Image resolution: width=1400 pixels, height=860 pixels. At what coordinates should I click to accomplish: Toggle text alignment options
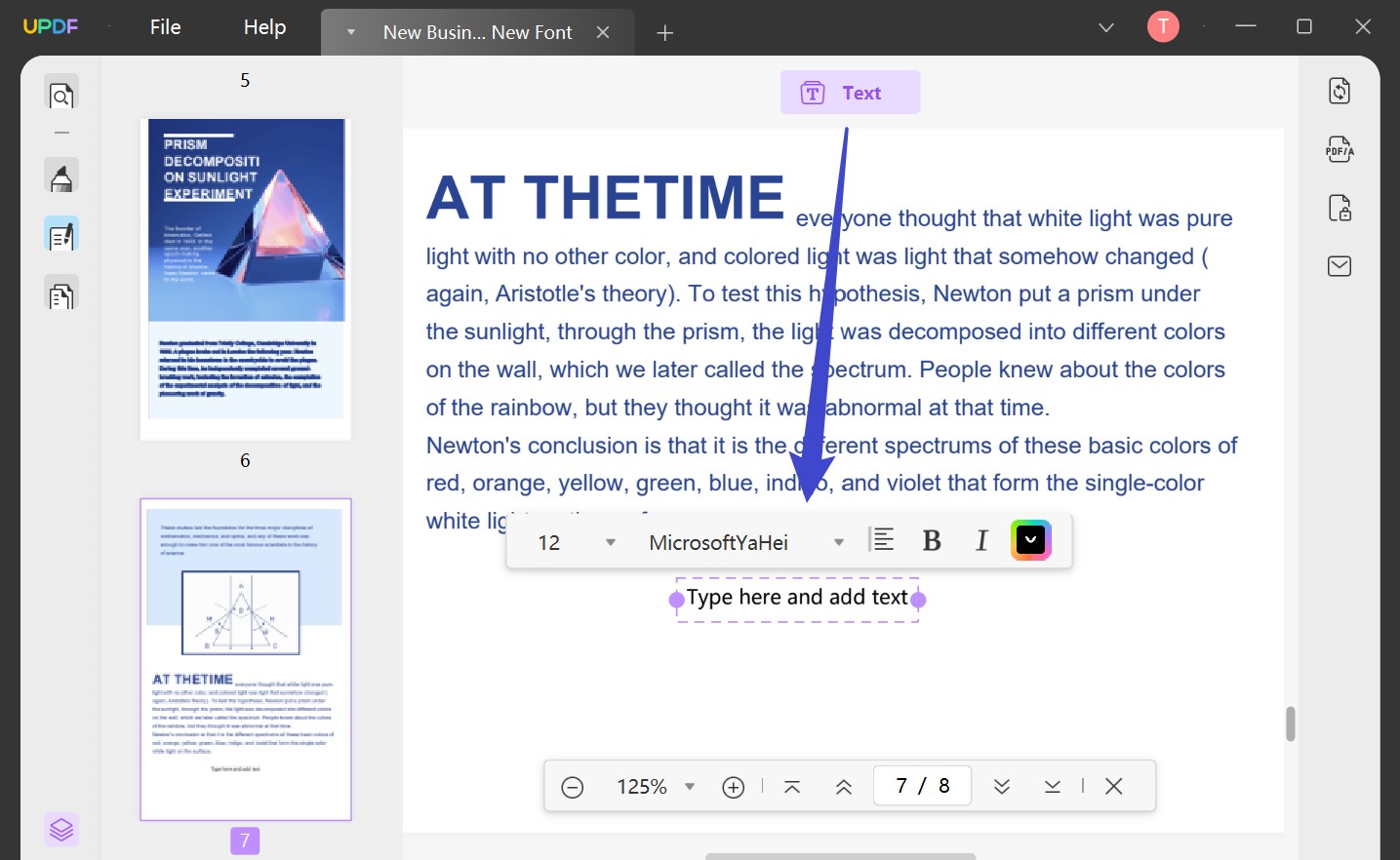(881, 539)
